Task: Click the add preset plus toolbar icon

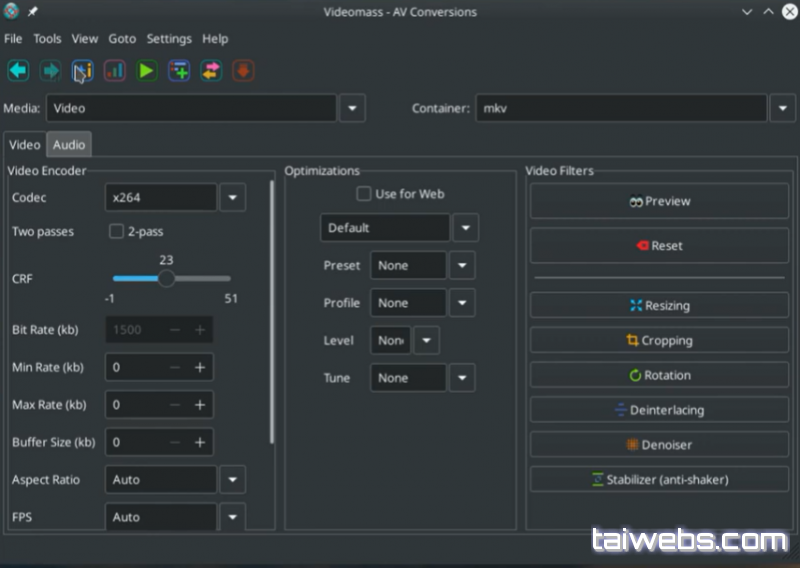Action: [x=179, y=71]
